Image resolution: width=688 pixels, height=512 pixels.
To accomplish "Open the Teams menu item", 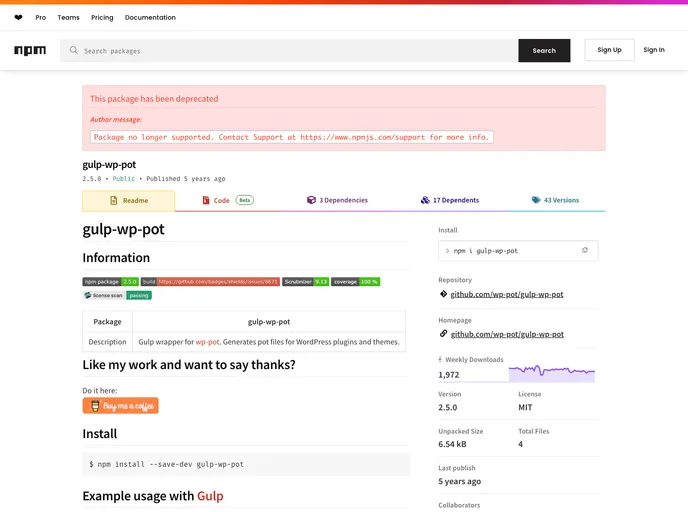I will [x=68, y=18].
